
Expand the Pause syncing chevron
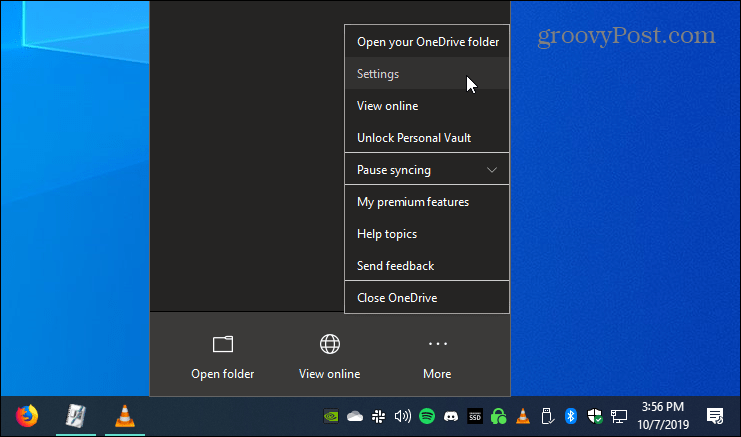[x=492, y=170]
